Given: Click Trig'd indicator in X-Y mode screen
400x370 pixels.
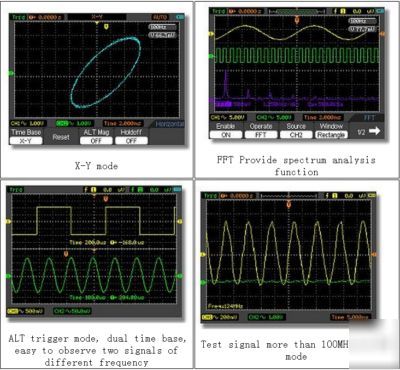Looking at the screenshot, I should pyautogui.click(x=18, y=17).
